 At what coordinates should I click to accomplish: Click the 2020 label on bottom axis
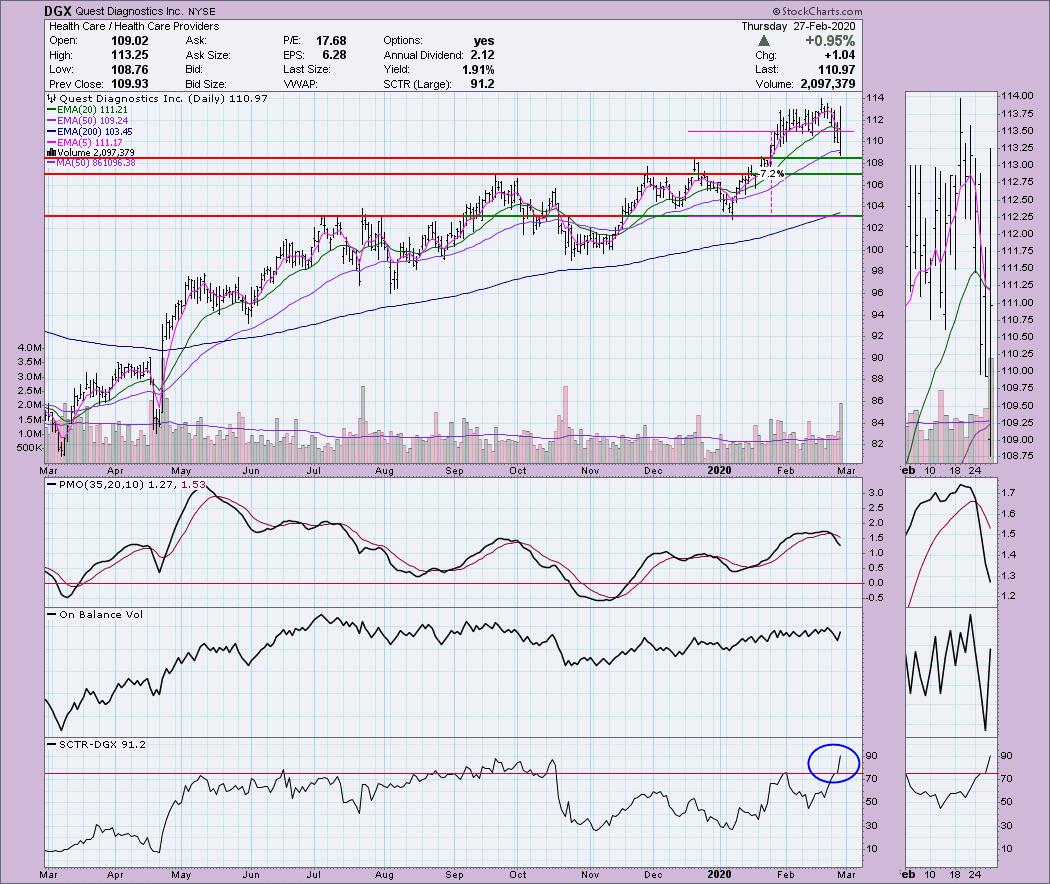point(719,874)
